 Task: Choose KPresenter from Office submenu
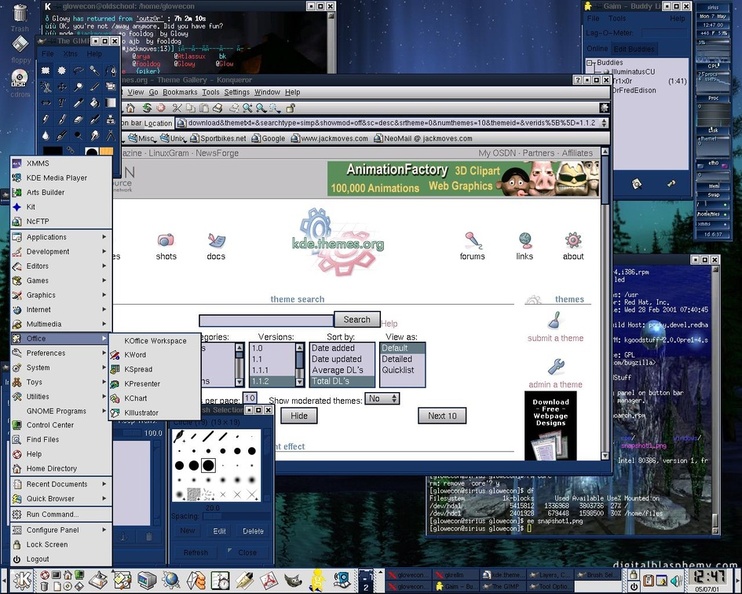[155, 384]
